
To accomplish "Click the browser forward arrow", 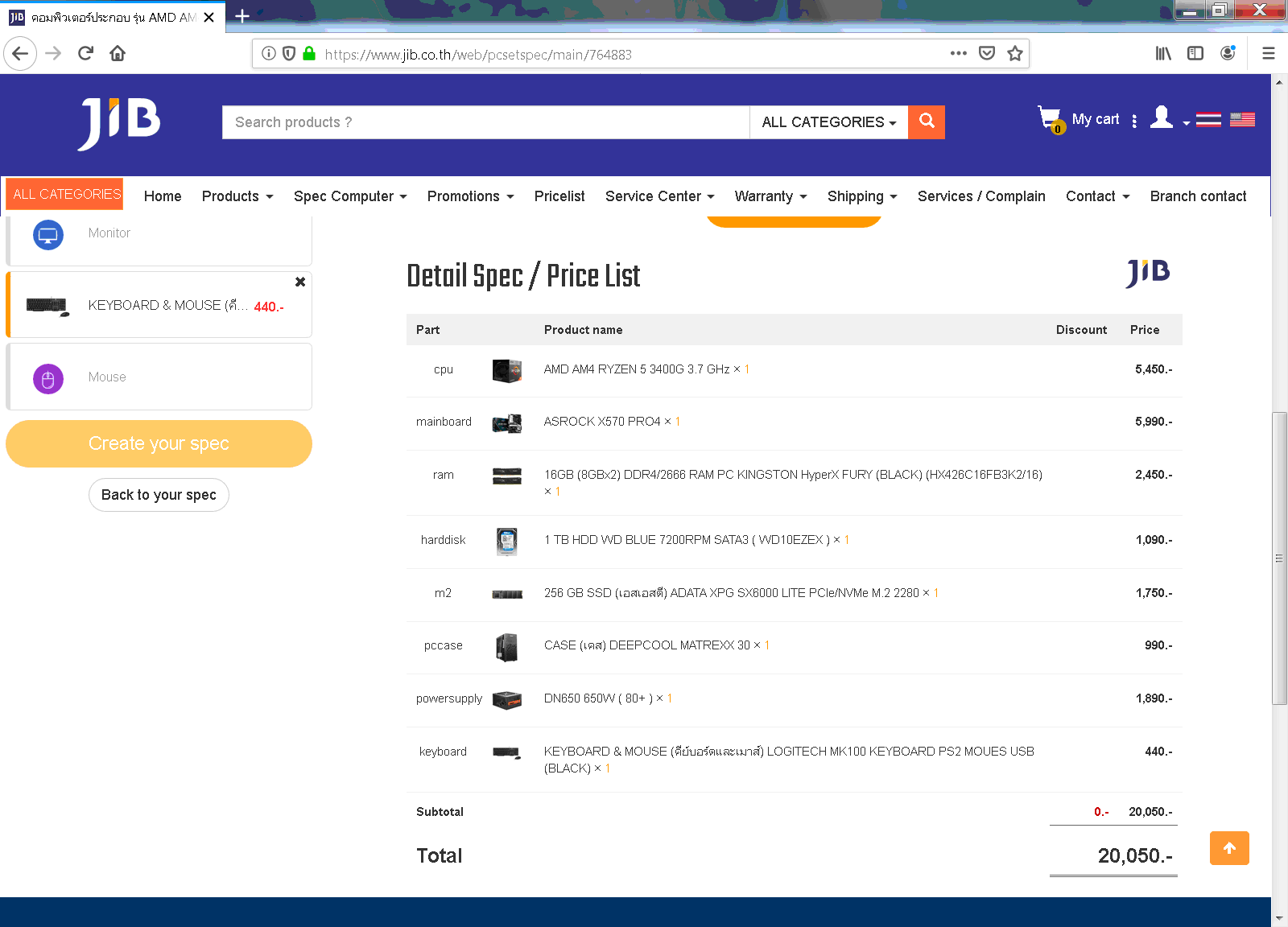I will (53, 54).
